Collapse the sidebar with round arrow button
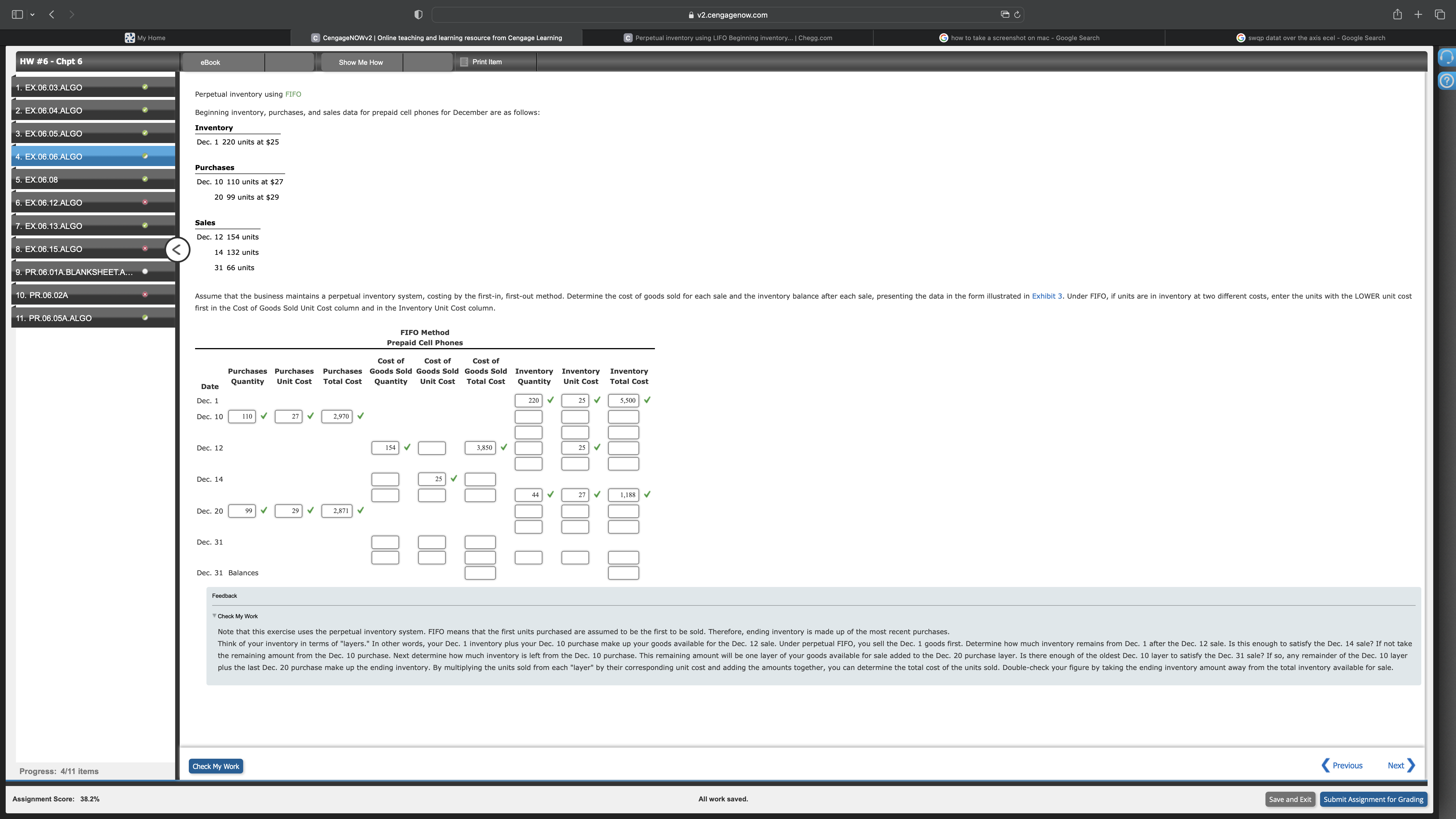Image resolution: width=1456 pixels, height=819 pixels. pos(177,249)
